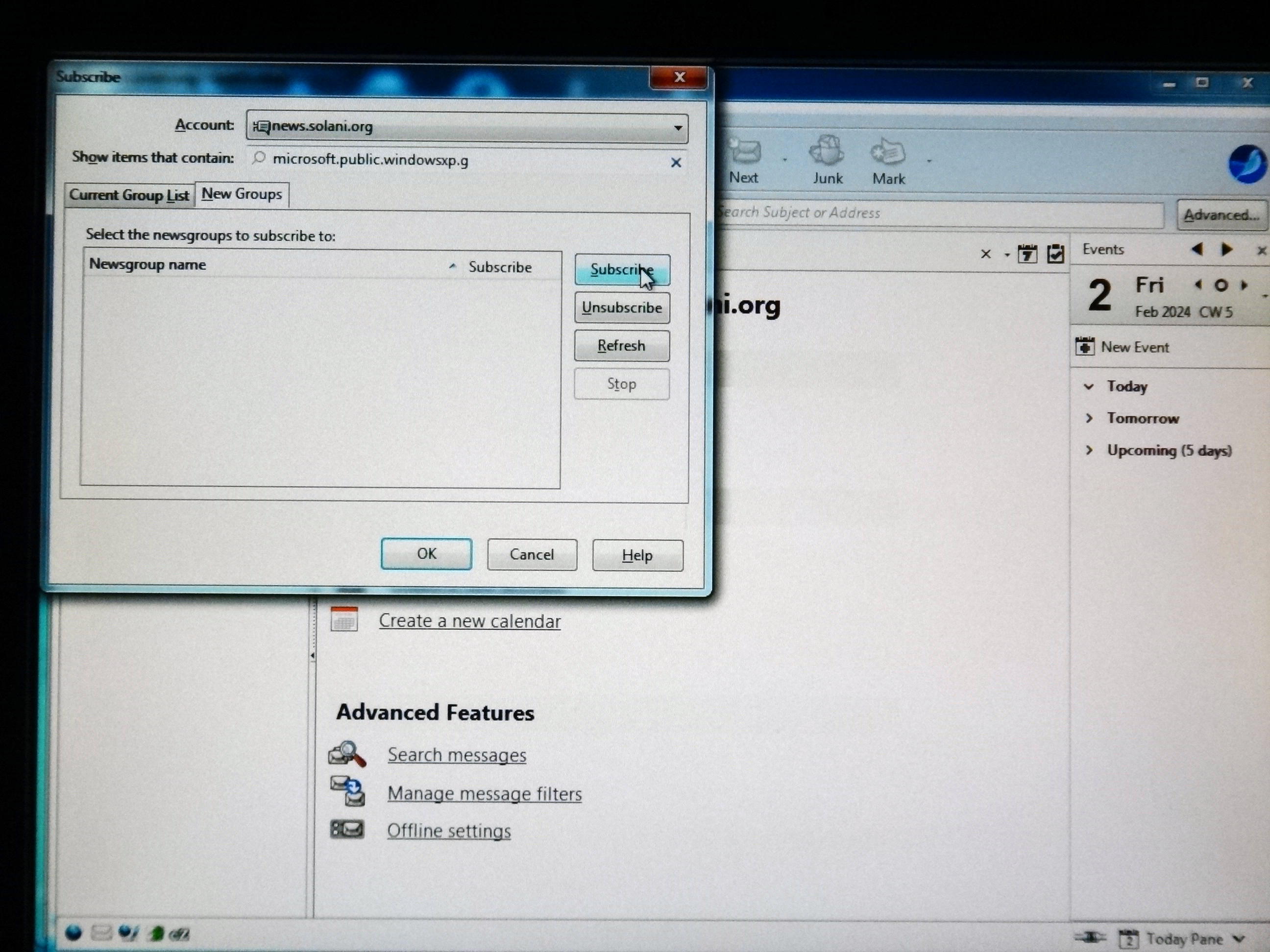The height and width of the screenshot is (952, 1270).
Task: Open Composer from status bar icon
Action: 128,934
